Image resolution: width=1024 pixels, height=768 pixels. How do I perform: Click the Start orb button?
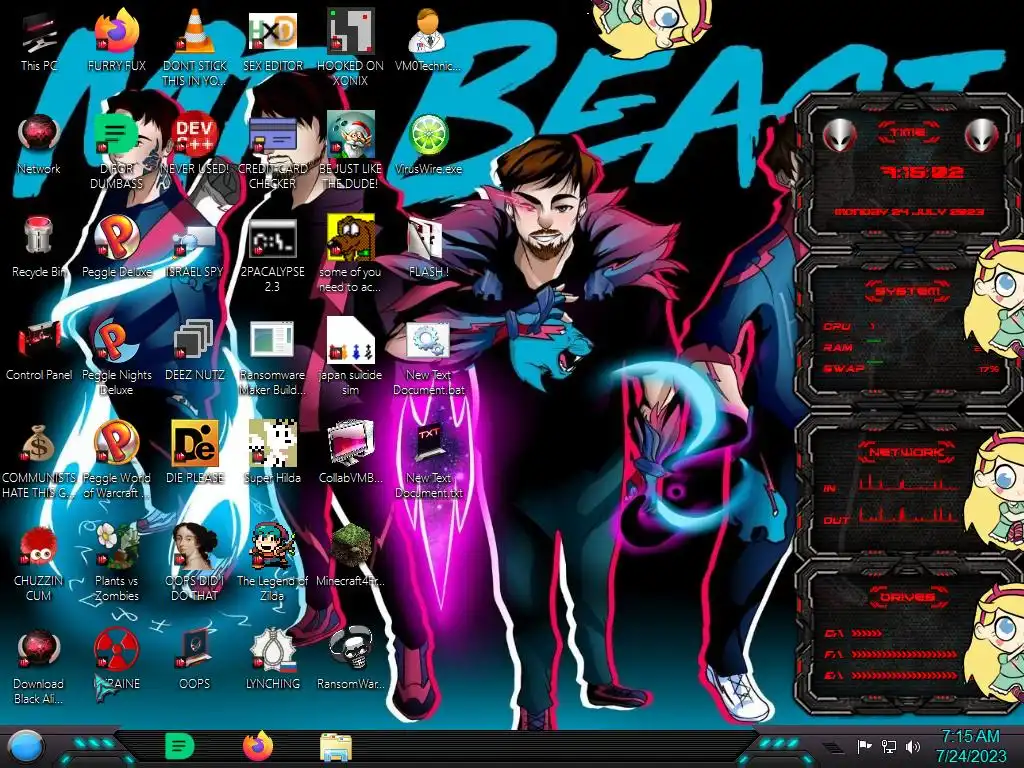point(27,747)
